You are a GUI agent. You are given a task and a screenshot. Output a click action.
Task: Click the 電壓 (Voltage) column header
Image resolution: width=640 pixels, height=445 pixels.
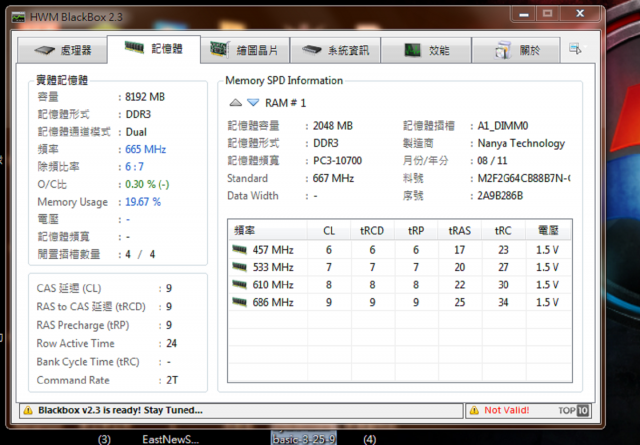point(548,231)
